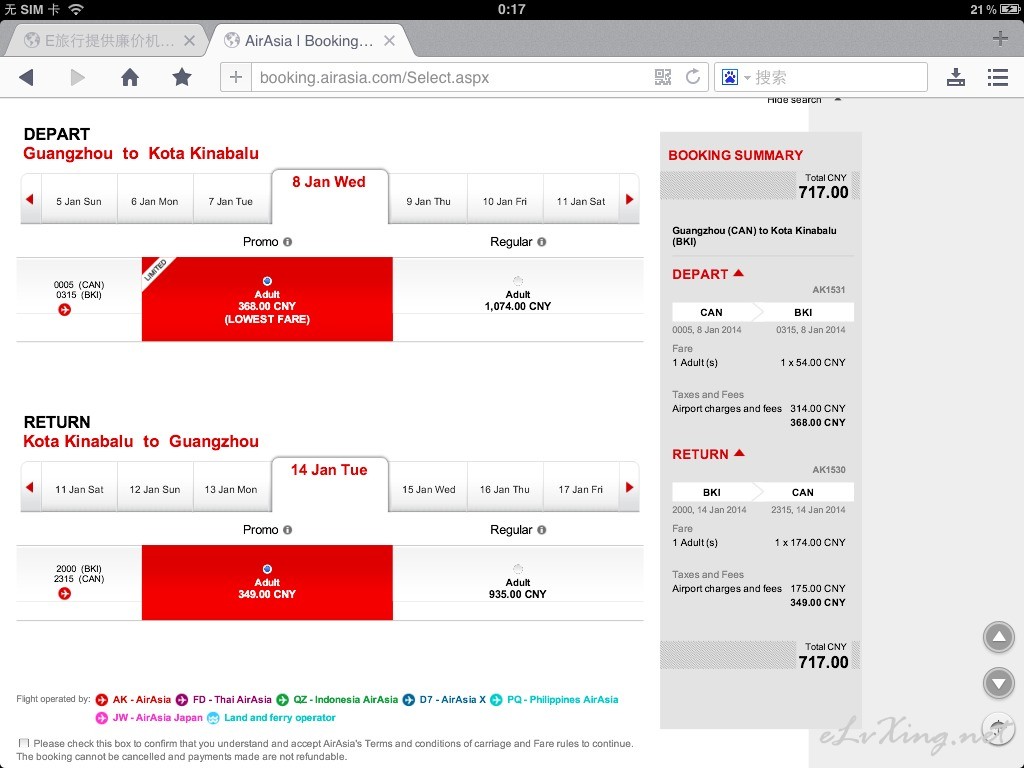Choose 9 Jan Thu depart date
The image size is (1024, 768).
click(x=428, y=202)
